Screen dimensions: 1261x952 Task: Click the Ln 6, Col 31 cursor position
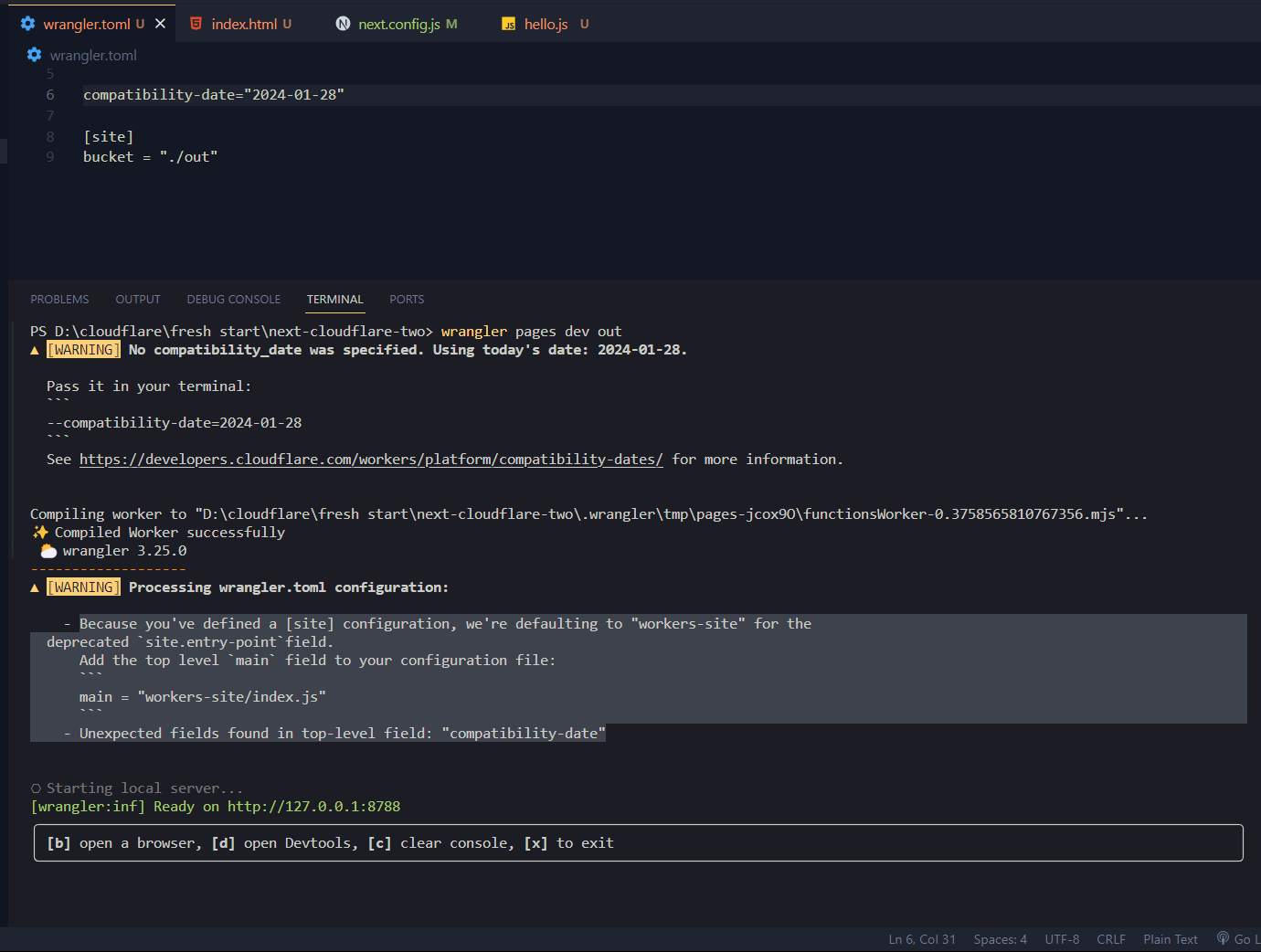pos(922,939)
